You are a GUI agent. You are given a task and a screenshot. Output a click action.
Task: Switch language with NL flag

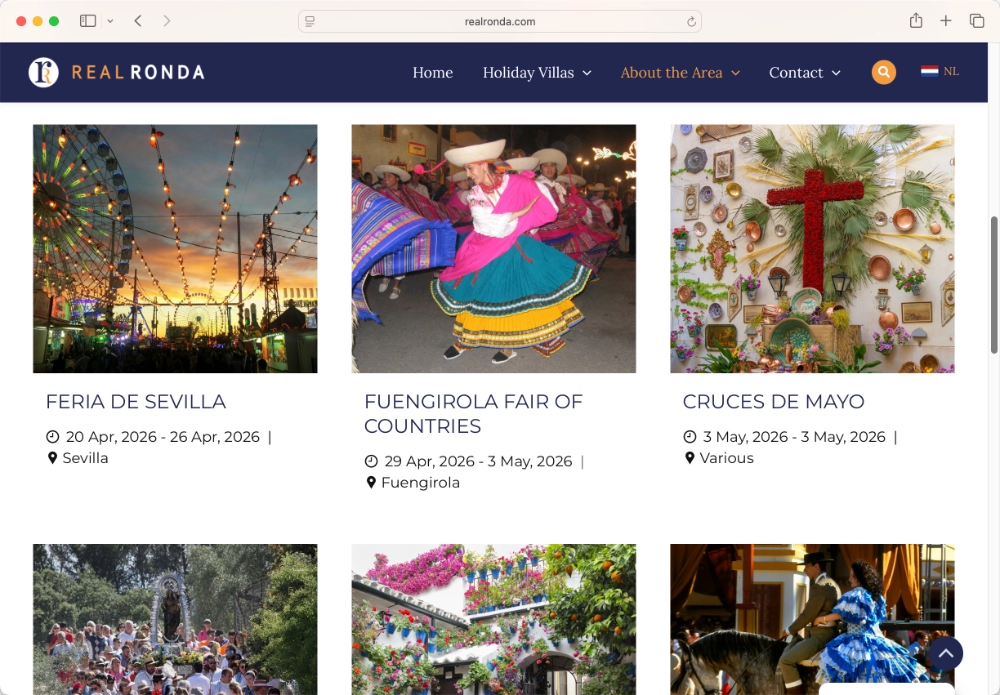tap(939, 72)
